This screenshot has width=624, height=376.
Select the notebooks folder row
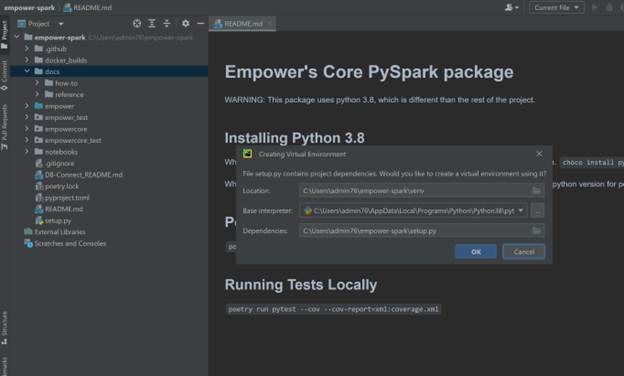point(109,152)
